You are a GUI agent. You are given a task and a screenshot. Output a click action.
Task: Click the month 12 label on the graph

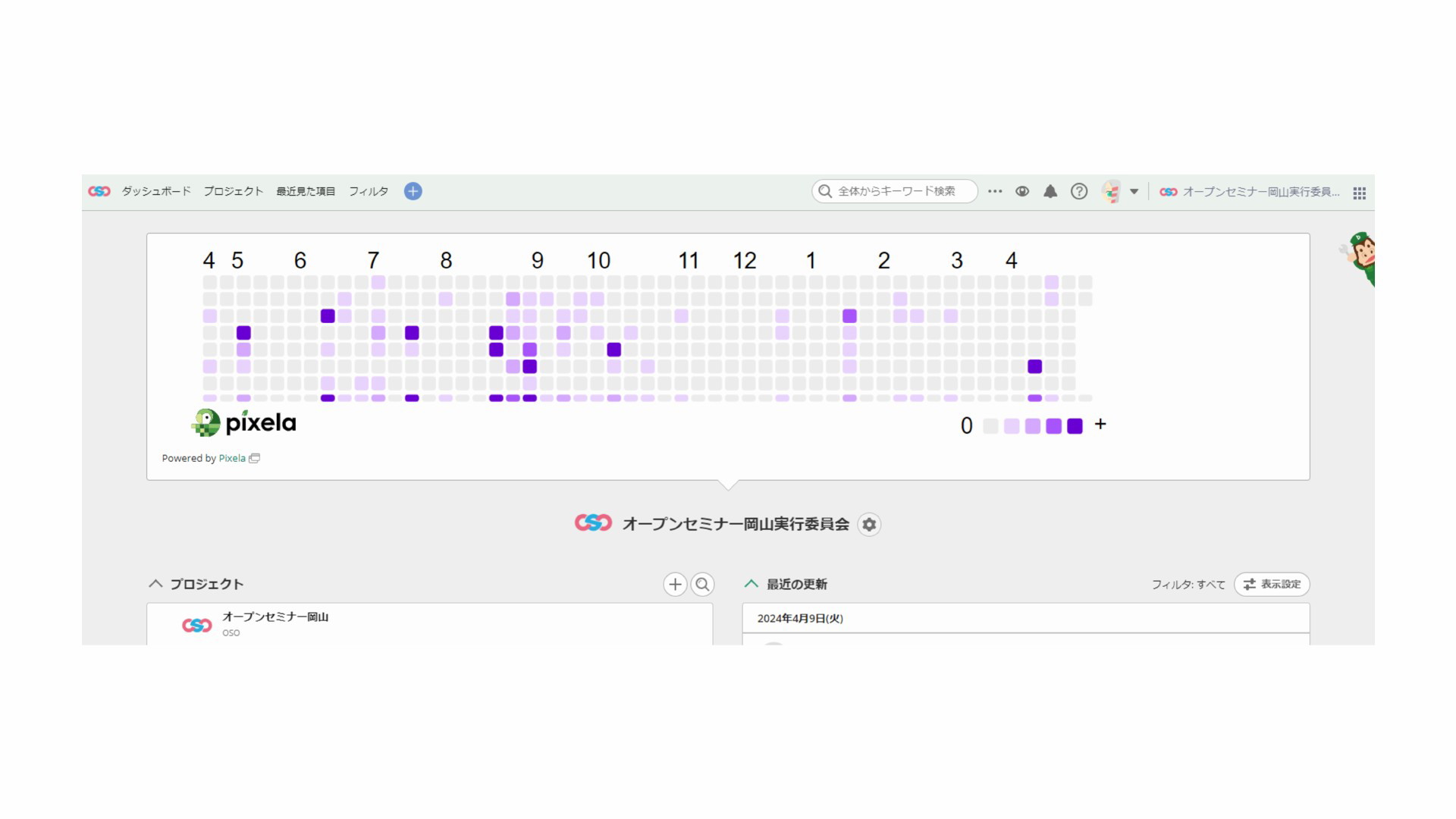pos(745,261)
